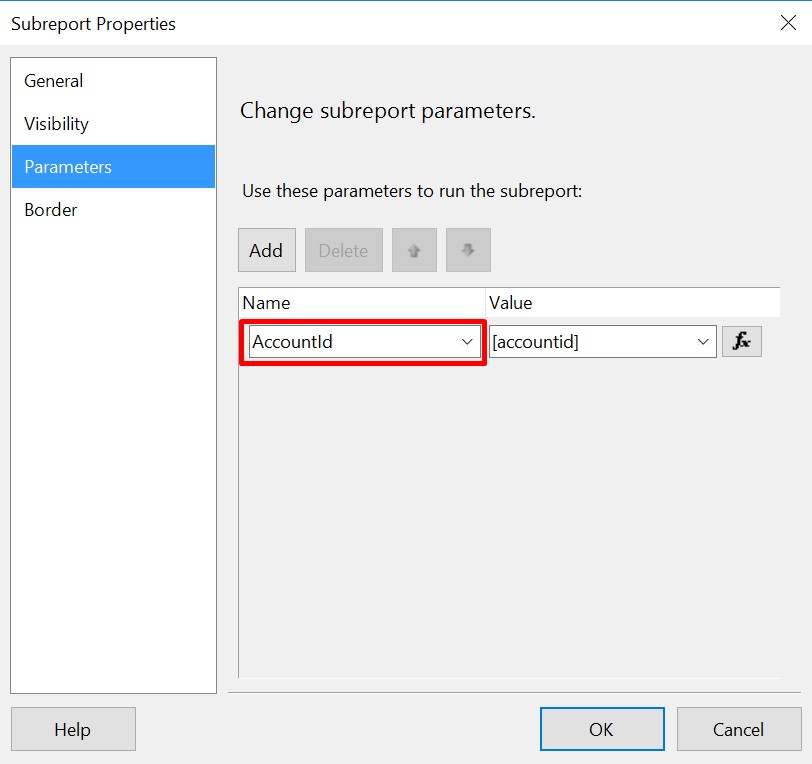Open Help for this dialog

coord(73,729)
